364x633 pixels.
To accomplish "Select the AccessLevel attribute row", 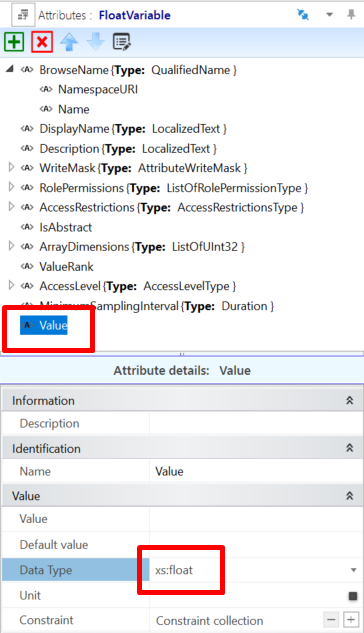I will click(138, 286).
